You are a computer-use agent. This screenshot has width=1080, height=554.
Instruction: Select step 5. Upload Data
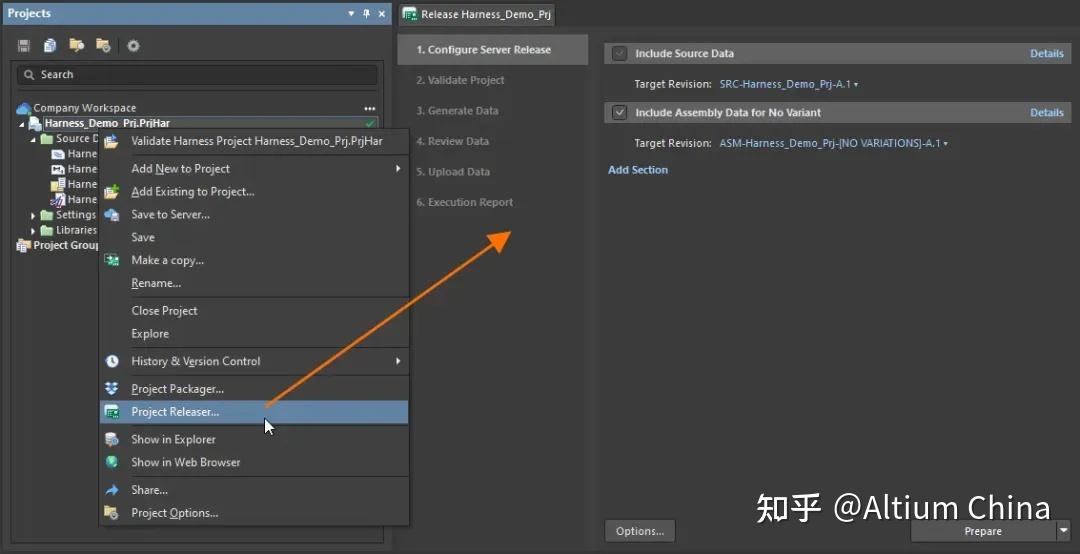492,172
